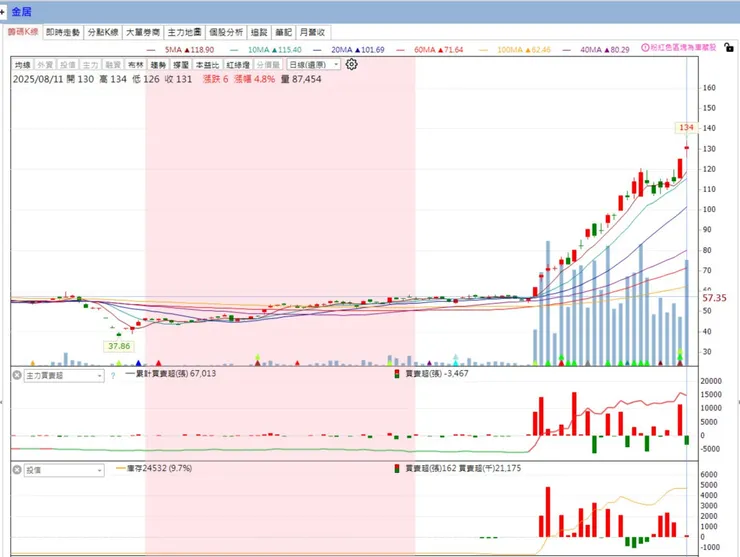The image size is (740, 557).
Task: Toggle the 撐壓 support-resistance button
Action: click(181, 65)
